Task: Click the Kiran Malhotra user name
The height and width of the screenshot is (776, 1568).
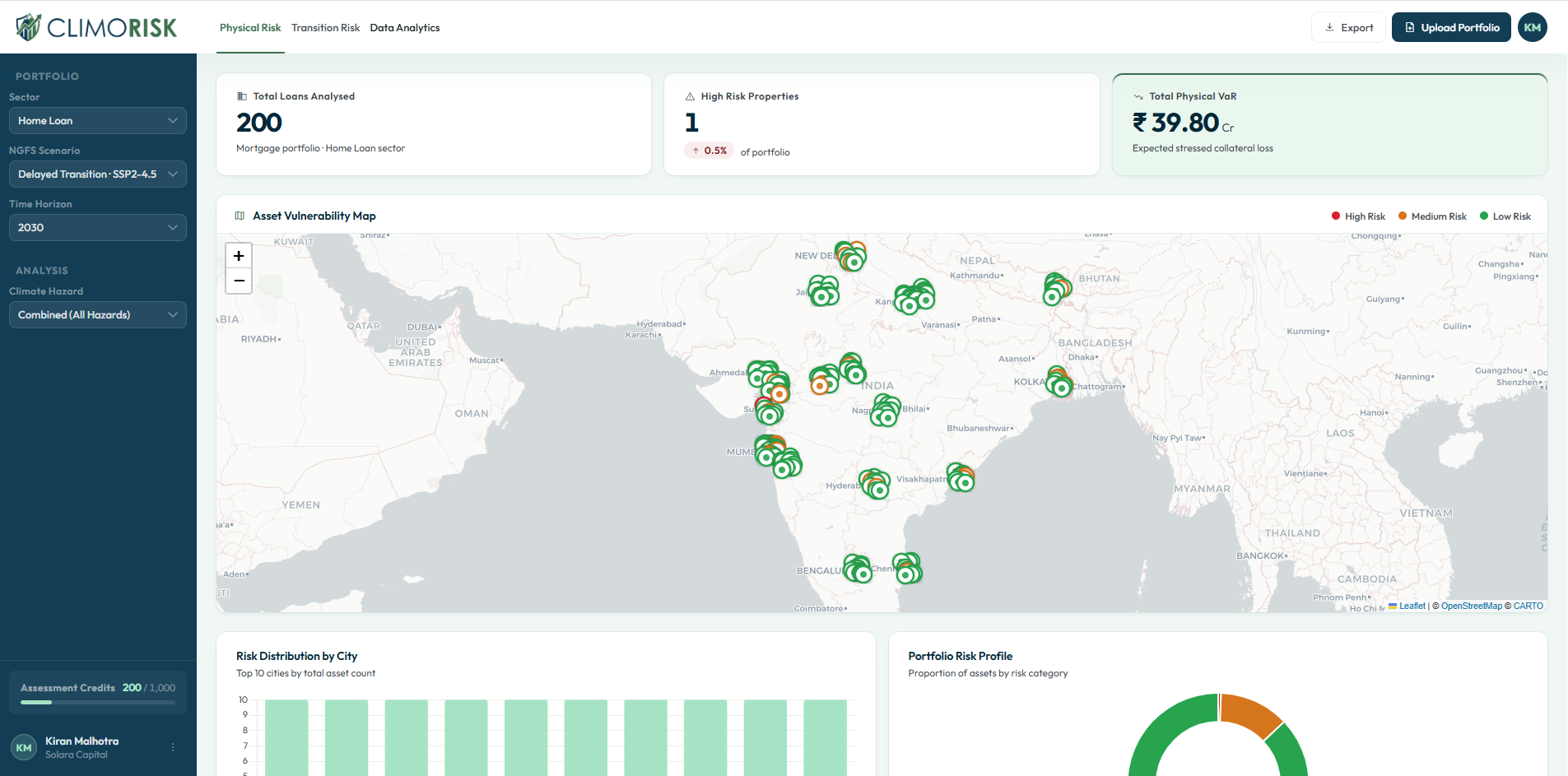Action: pyautogui.click(x=81, y=741)
